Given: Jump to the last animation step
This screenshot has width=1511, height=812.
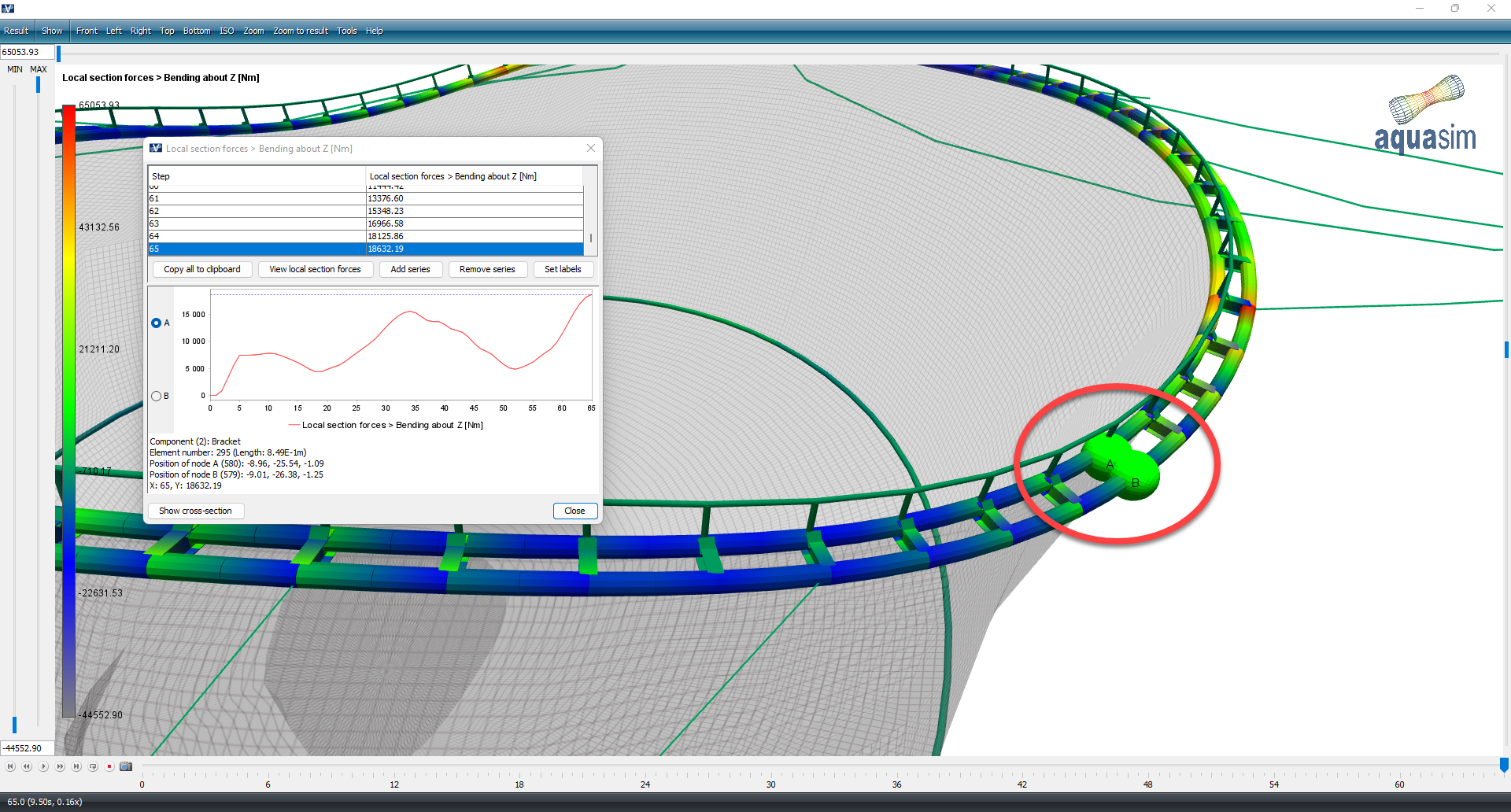Looking at the screenshot, I should 76,766.
